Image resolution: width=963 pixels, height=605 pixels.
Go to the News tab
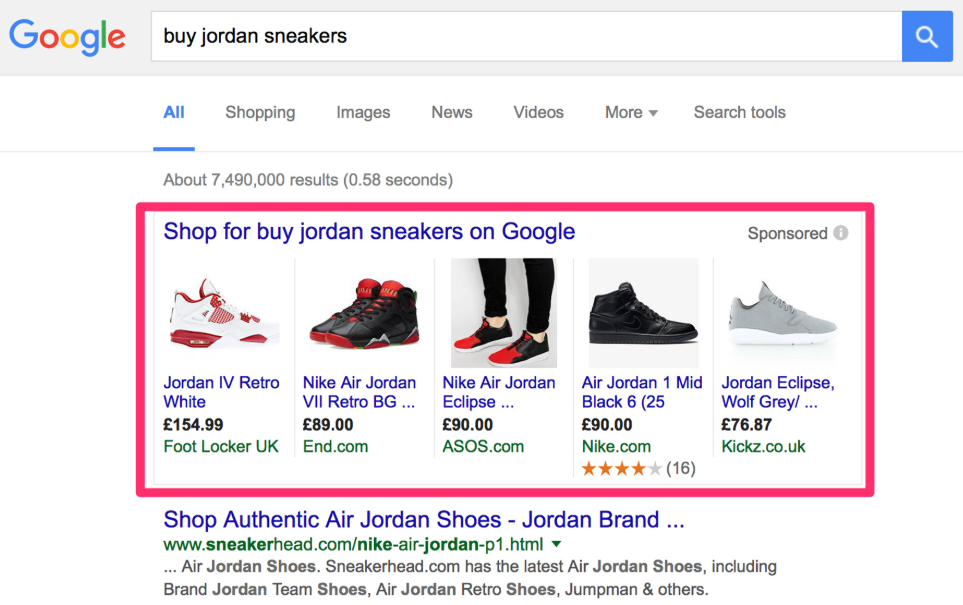pos(452,112)
